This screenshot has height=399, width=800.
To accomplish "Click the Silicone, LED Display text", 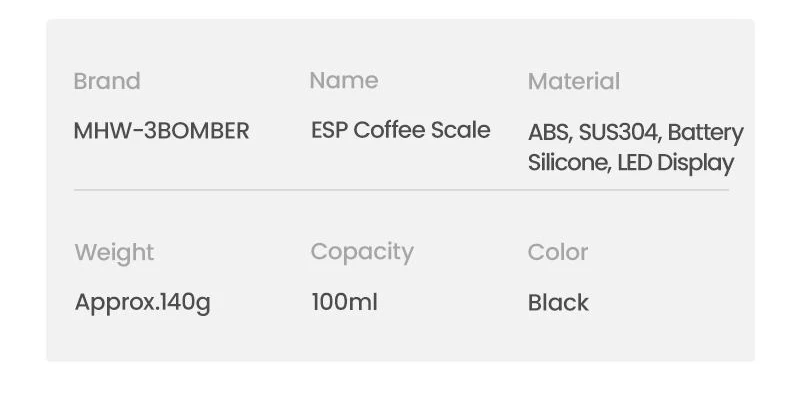I will [631, 163].
